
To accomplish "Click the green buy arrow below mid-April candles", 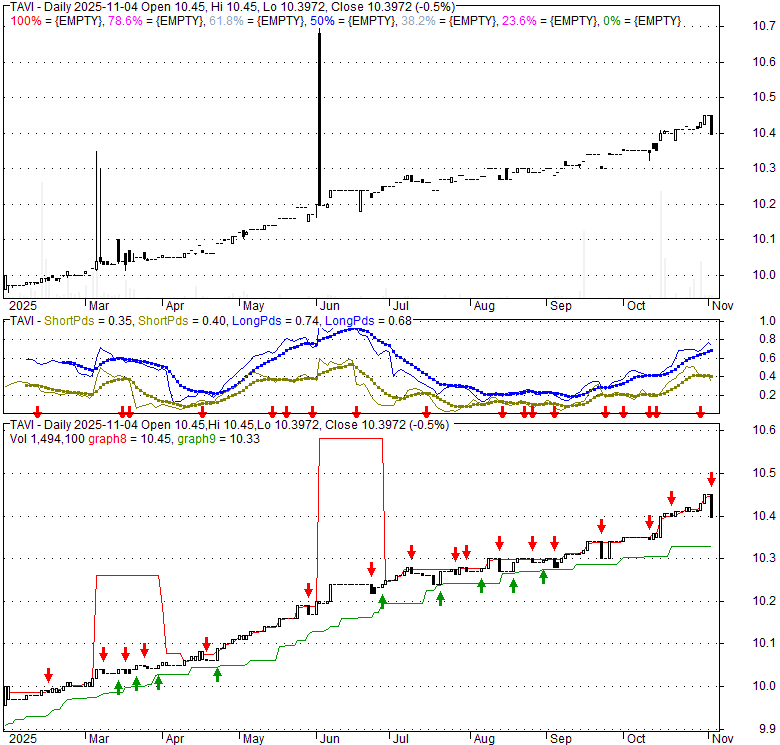I will tap(217, 675).
